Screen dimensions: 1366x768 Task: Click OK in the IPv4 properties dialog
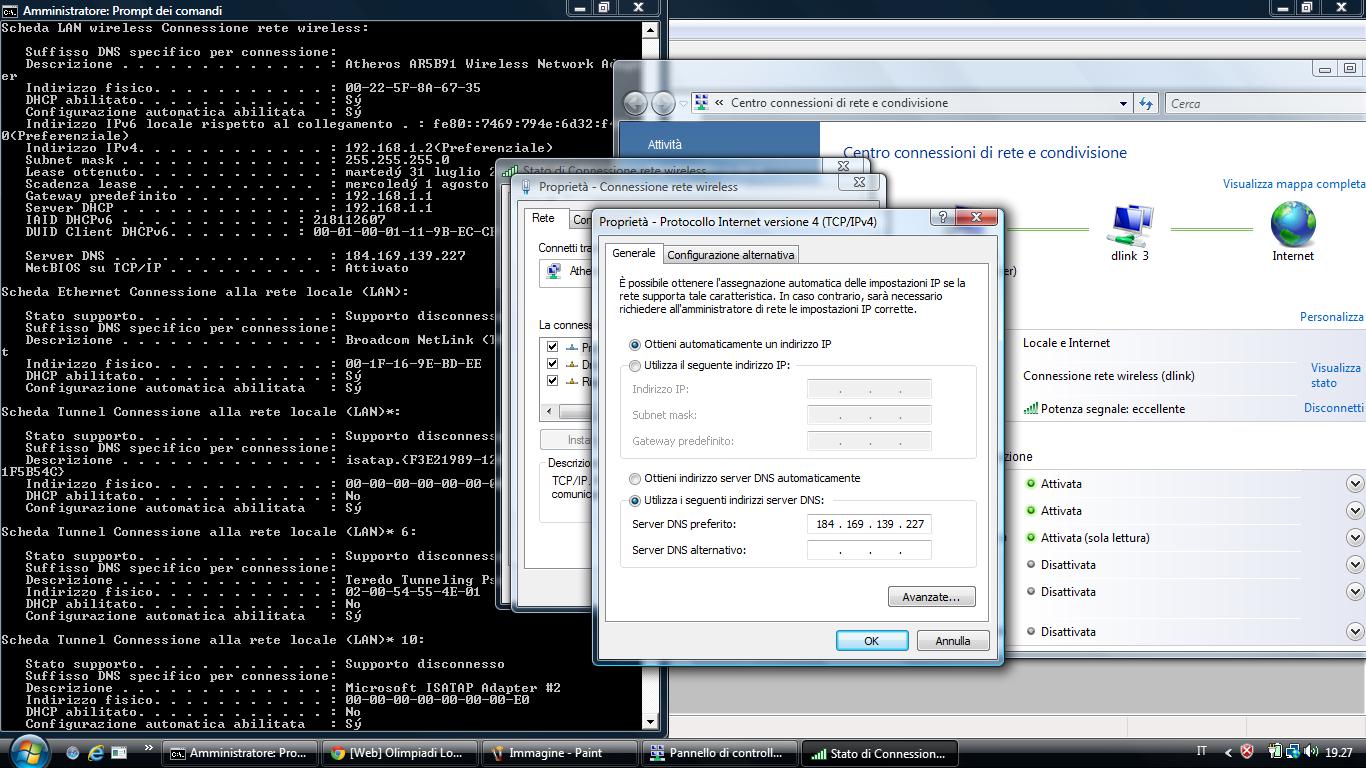coord(872,641)
